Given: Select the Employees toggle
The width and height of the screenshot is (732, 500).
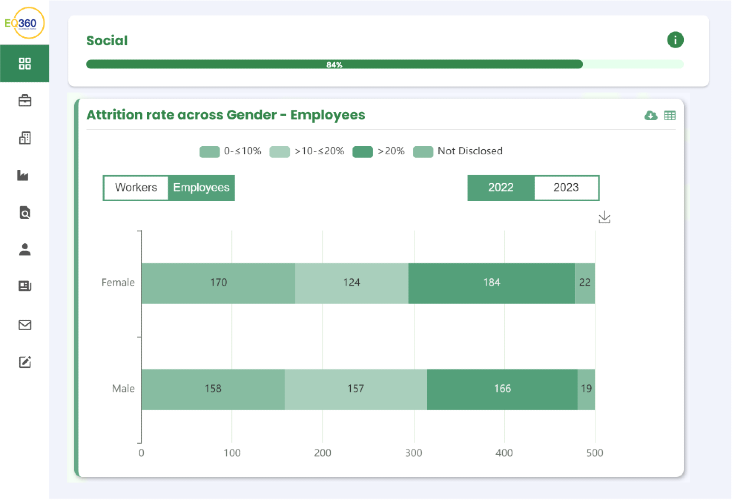Looking at the screenshot, I should pos(201,188).
